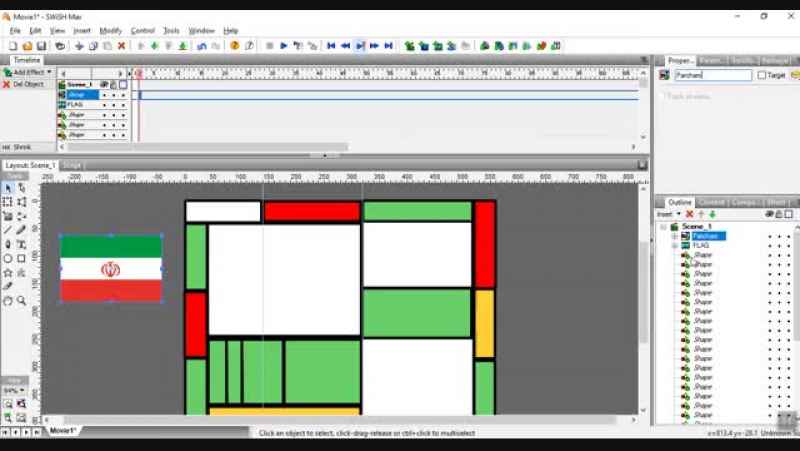Expand the FLAG item in Outline tree
800x451 pixels.
pyautogui.click(x=674, y=245)
